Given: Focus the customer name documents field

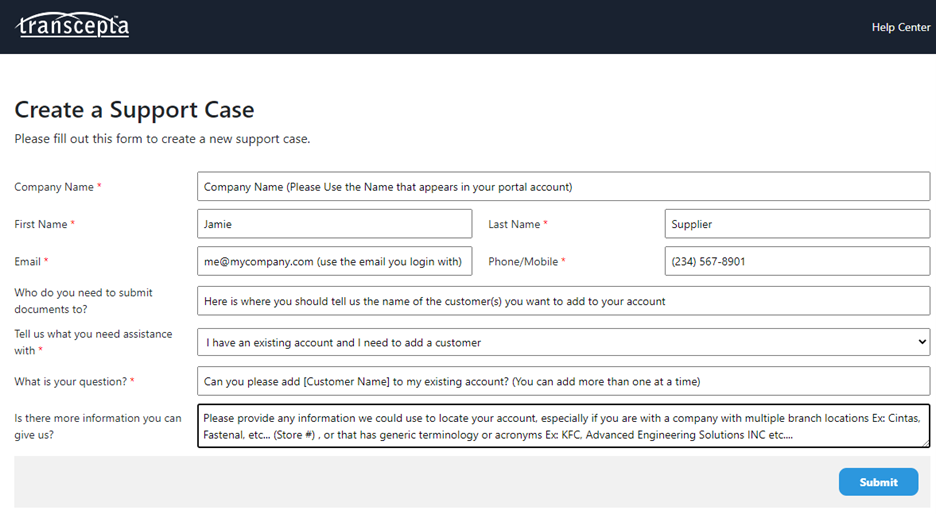Looking at the screenshot, I should point(563,300).
